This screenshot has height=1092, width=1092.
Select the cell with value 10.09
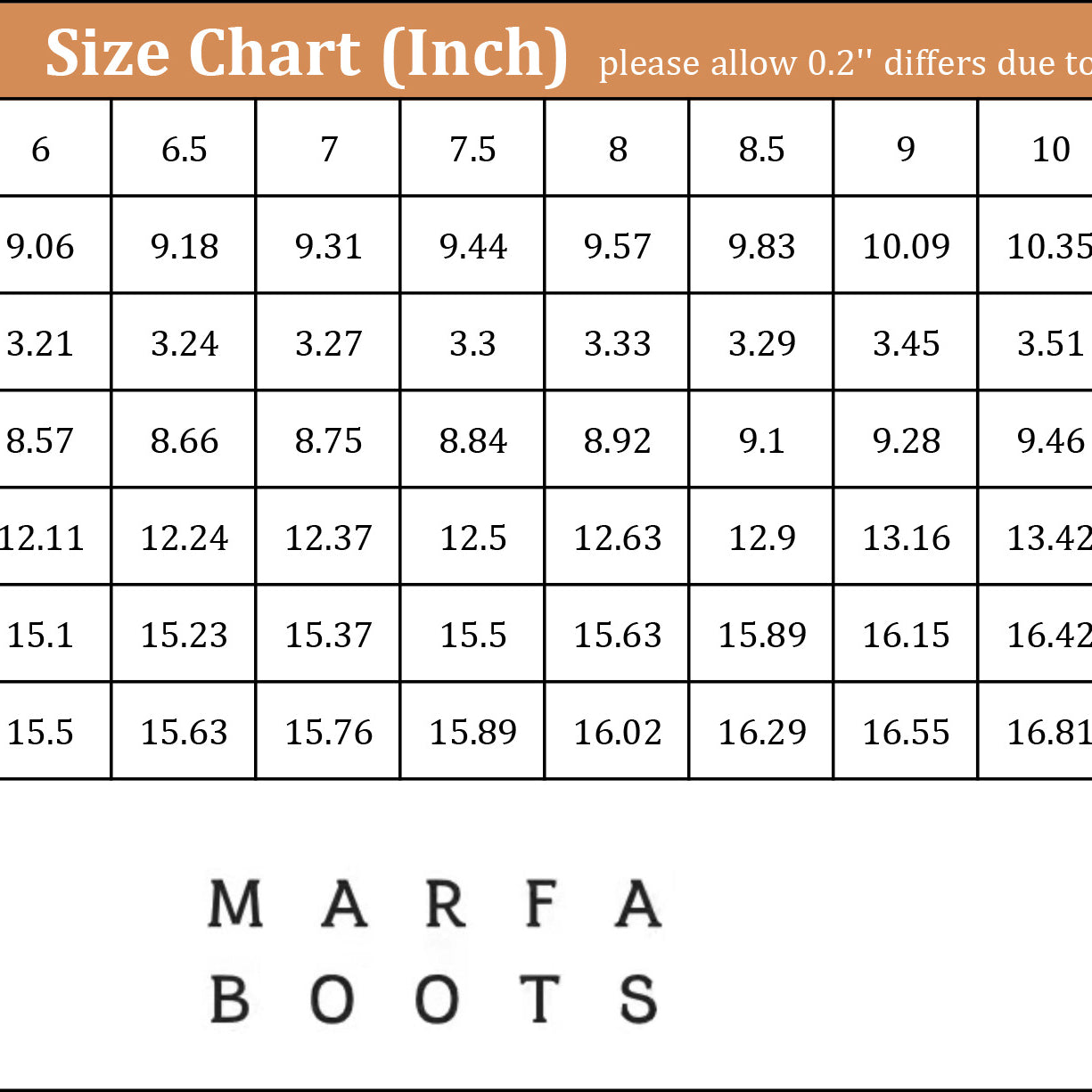click(x=906, y=246)
